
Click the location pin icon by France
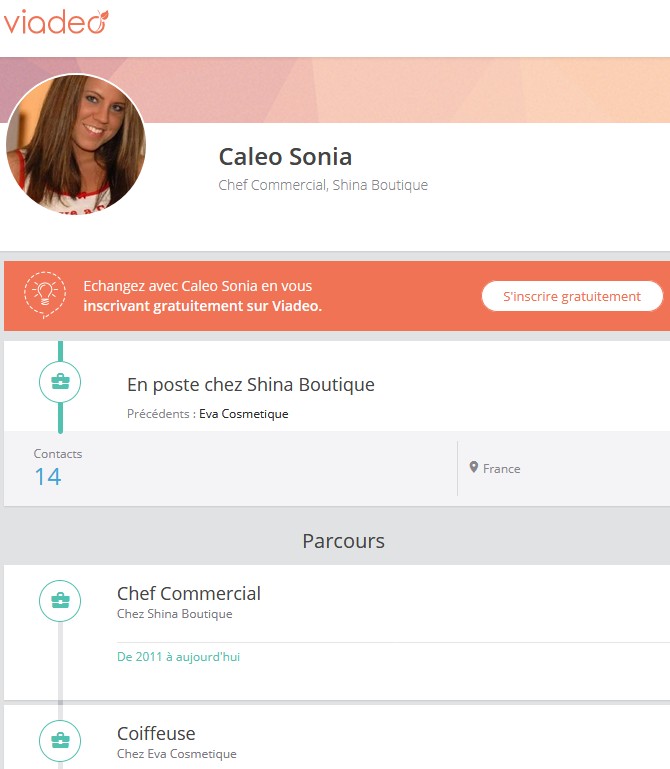[473, 467]
